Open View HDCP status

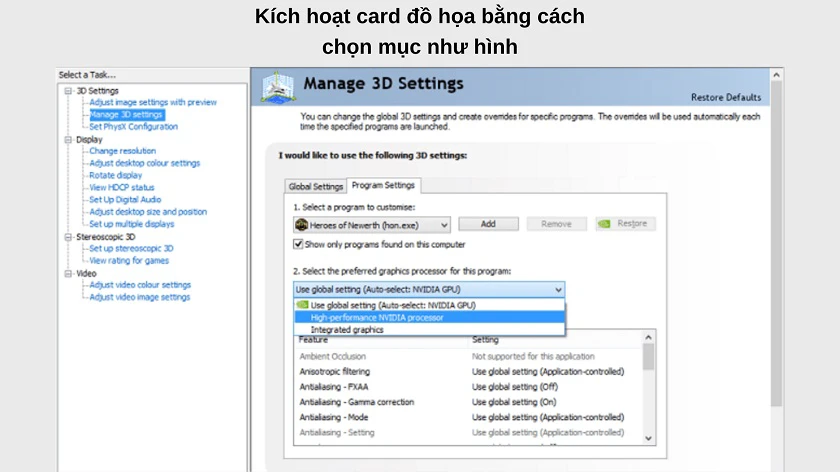[122, 188]
